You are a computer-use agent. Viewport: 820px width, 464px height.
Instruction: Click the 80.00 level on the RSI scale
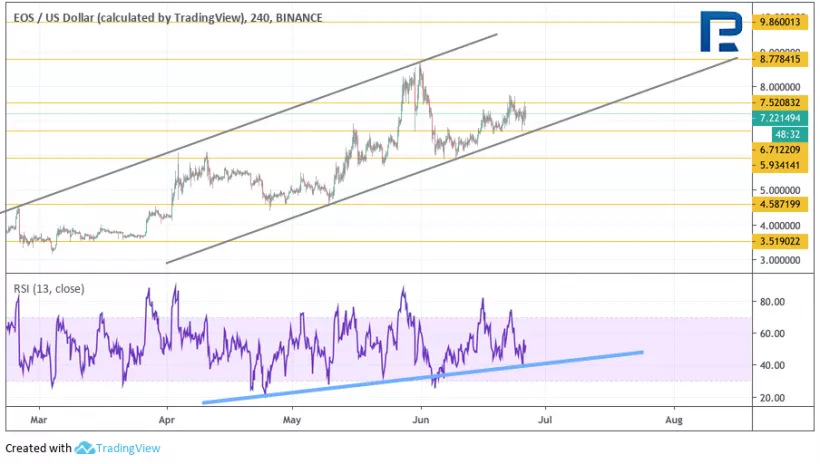(x=774, y=301)
